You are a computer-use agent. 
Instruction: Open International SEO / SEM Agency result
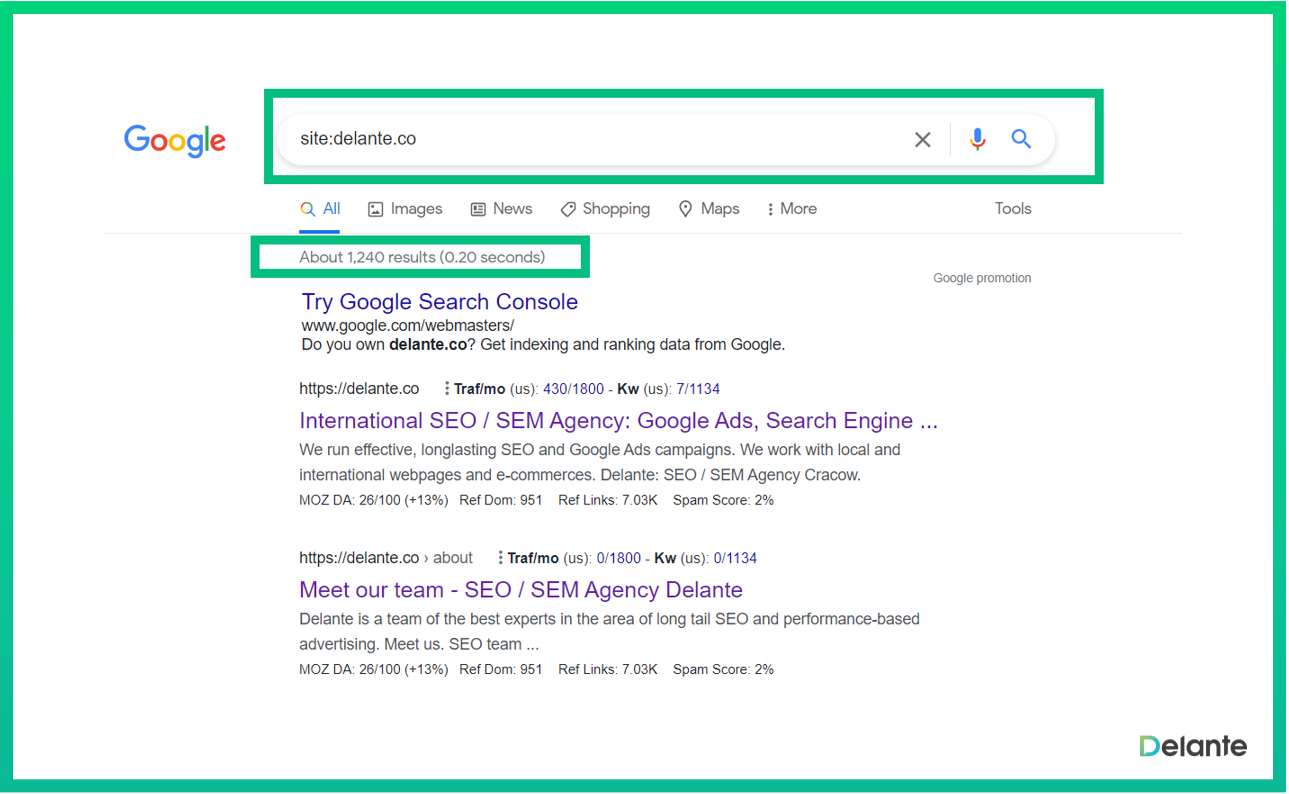coord(618,421)
